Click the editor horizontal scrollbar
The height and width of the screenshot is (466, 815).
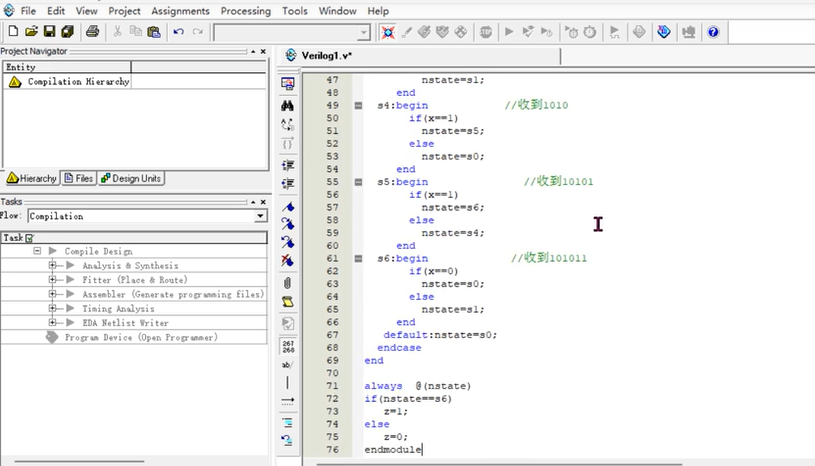[x=499, y=464]
